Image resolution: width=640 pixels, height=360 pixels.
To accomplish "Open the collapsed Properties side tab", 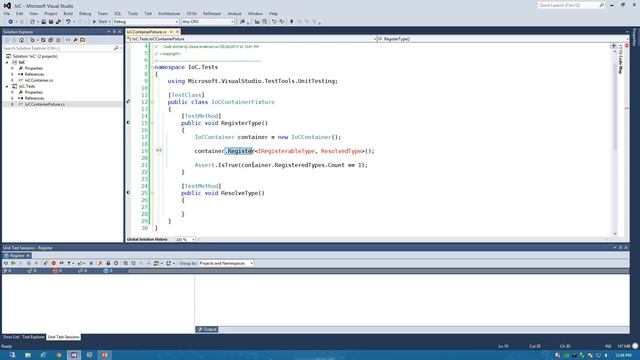I will [634, 38].
